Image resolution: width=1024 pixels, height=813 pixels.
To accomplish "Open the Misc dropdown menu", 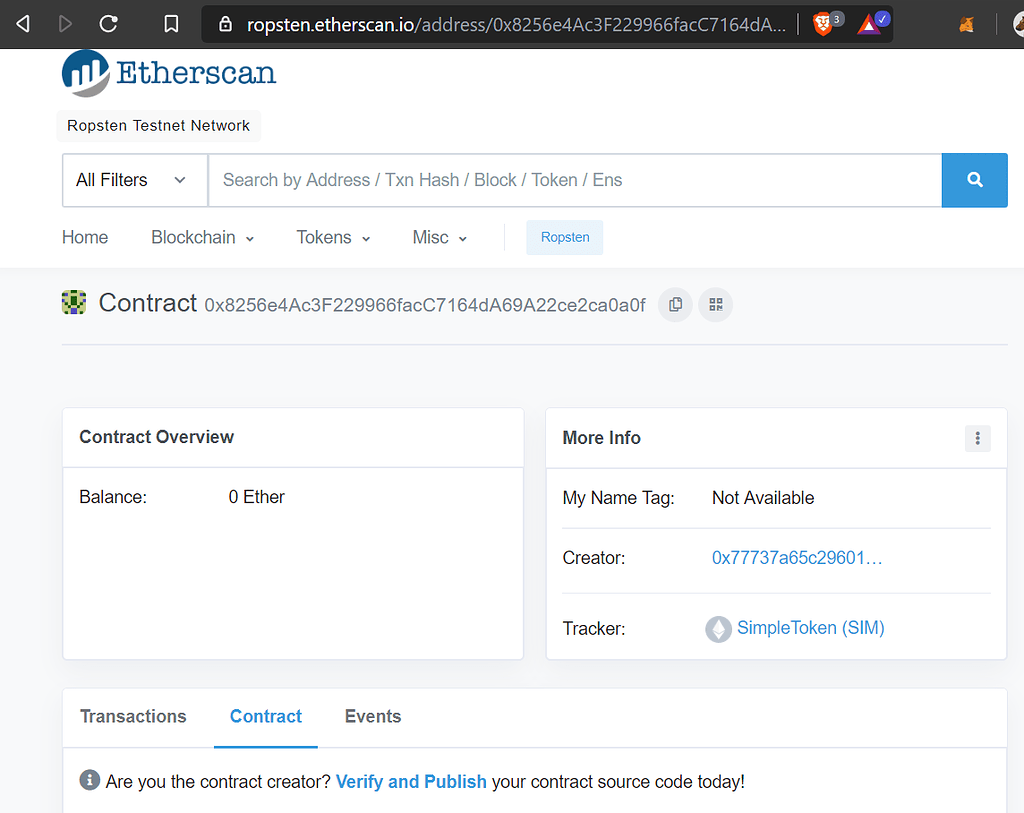I will [x=438, y=237].
